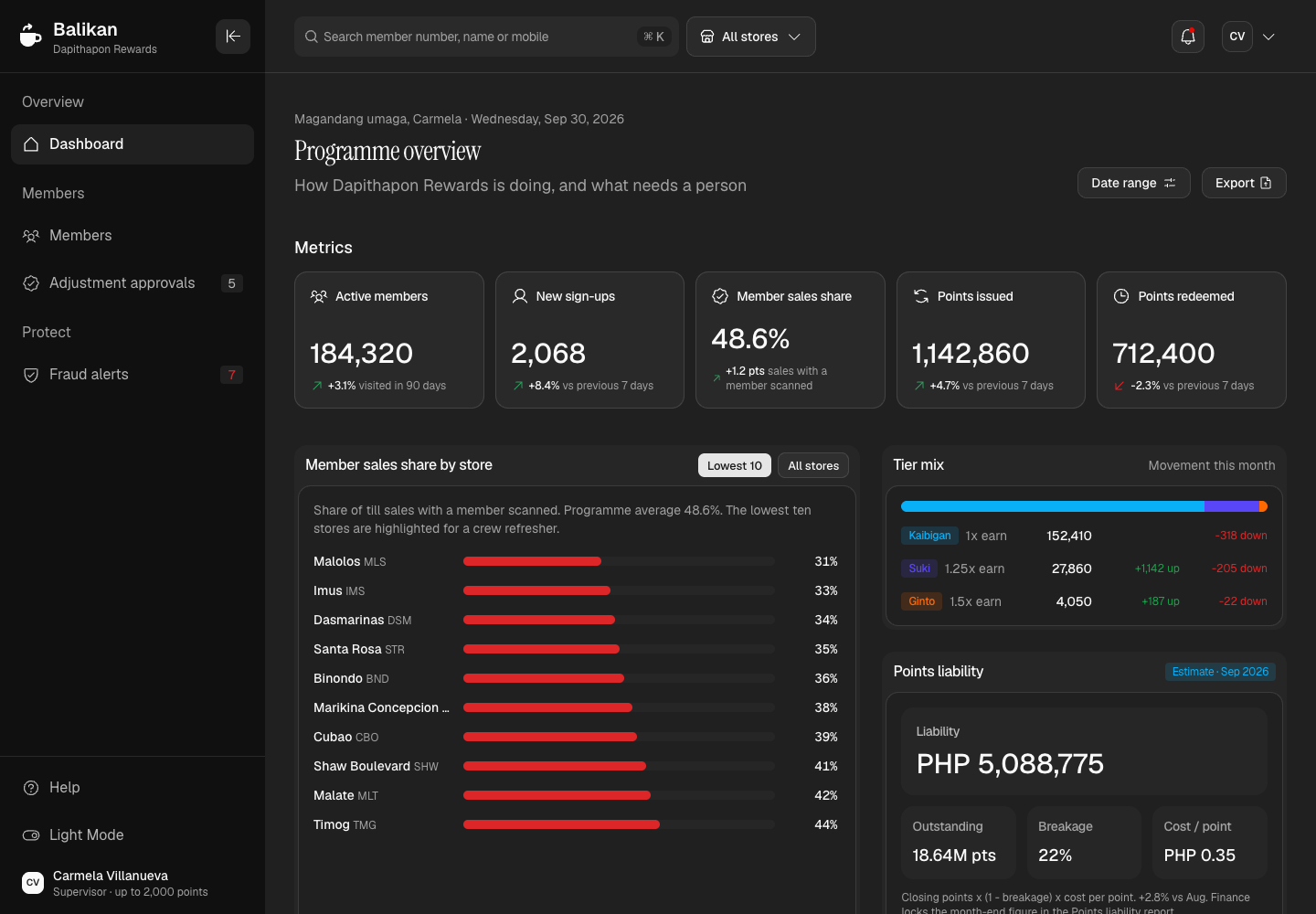Click the New sign-ups value 2,068
The width and height of the screenshot is (1316, 914).
(548, 353)
